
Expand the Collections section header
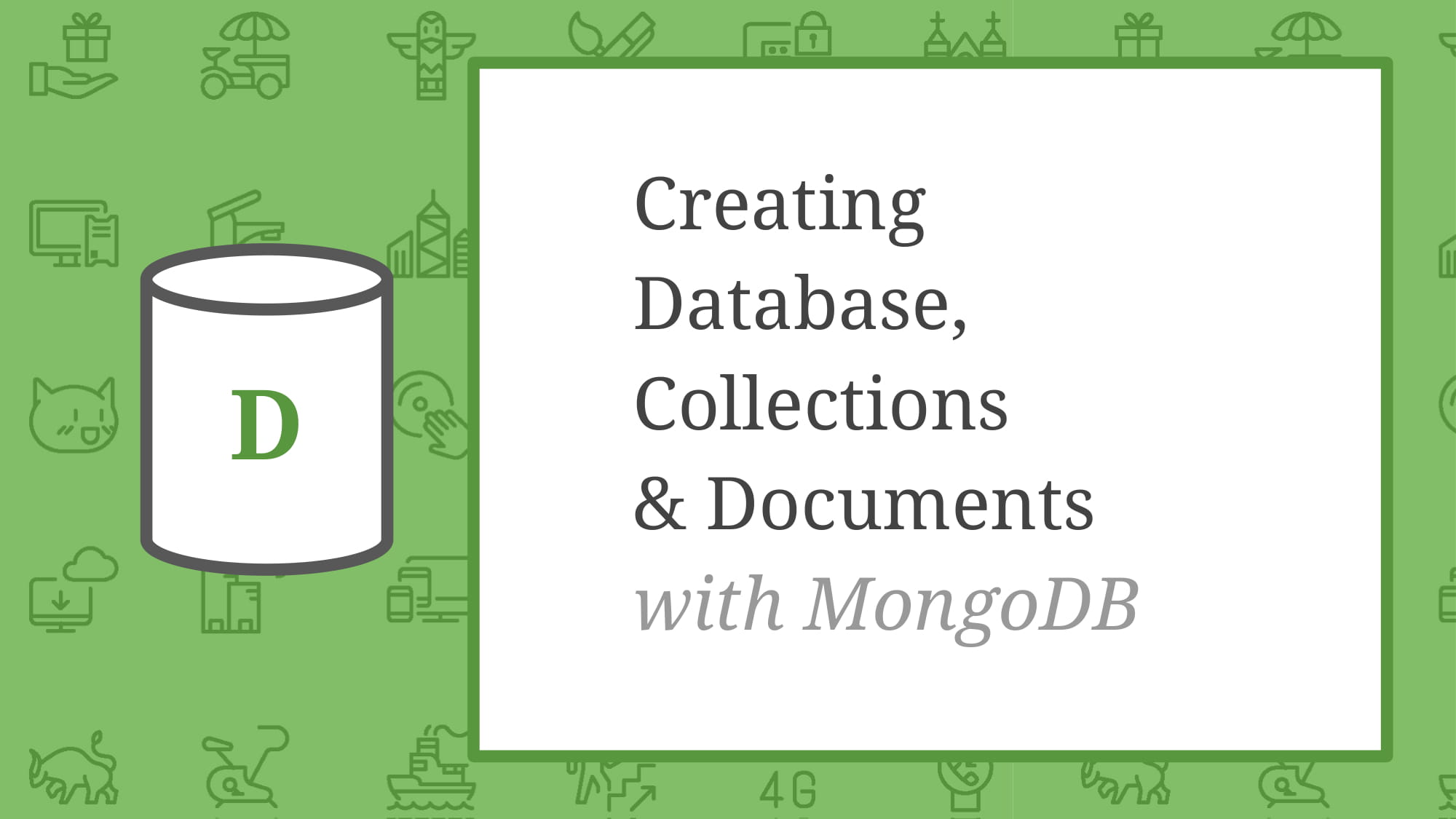coord(820,400)
